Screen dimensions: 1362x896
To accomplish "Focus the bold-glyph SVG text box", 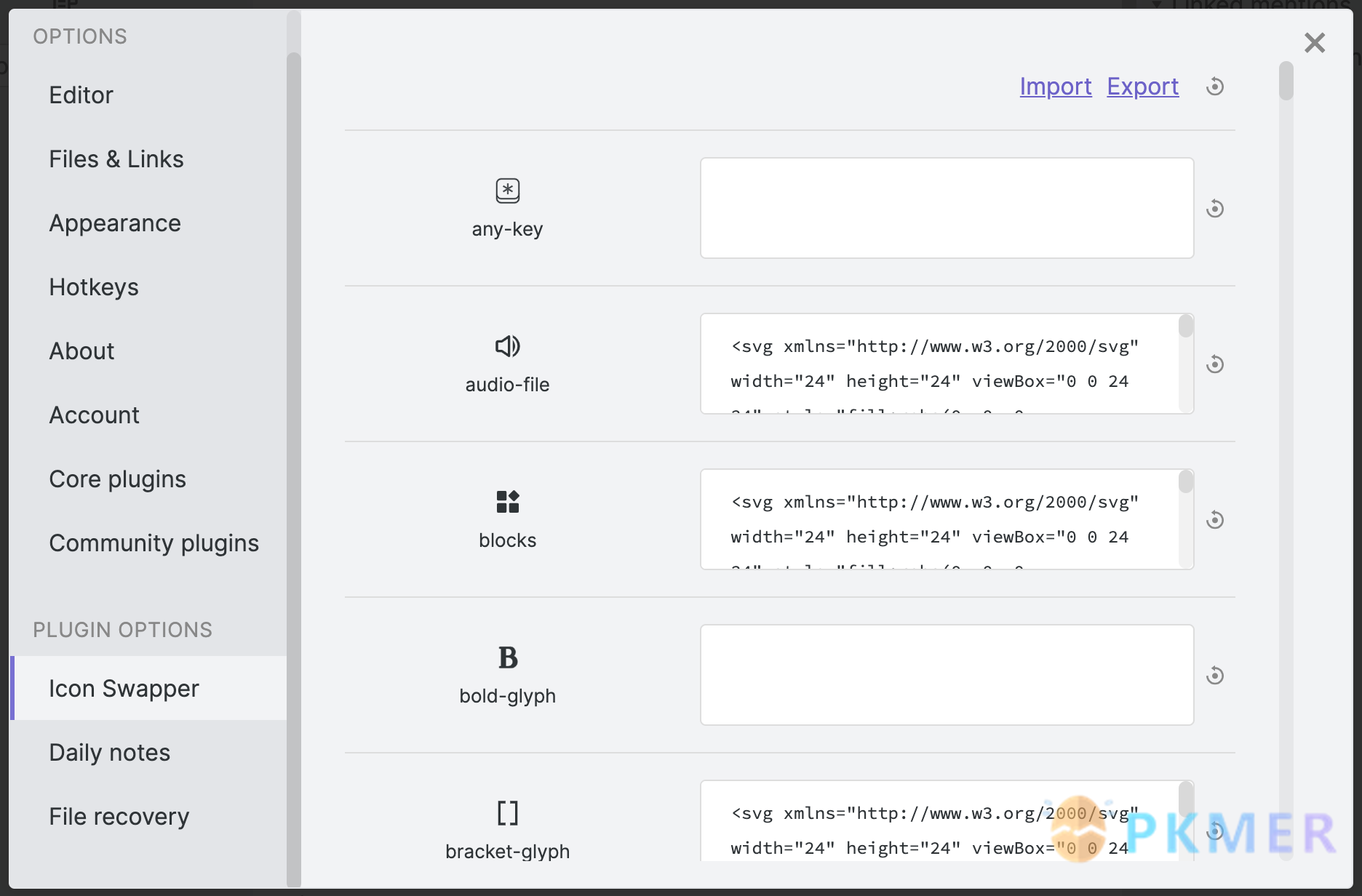I will click(x=946, y=675).
